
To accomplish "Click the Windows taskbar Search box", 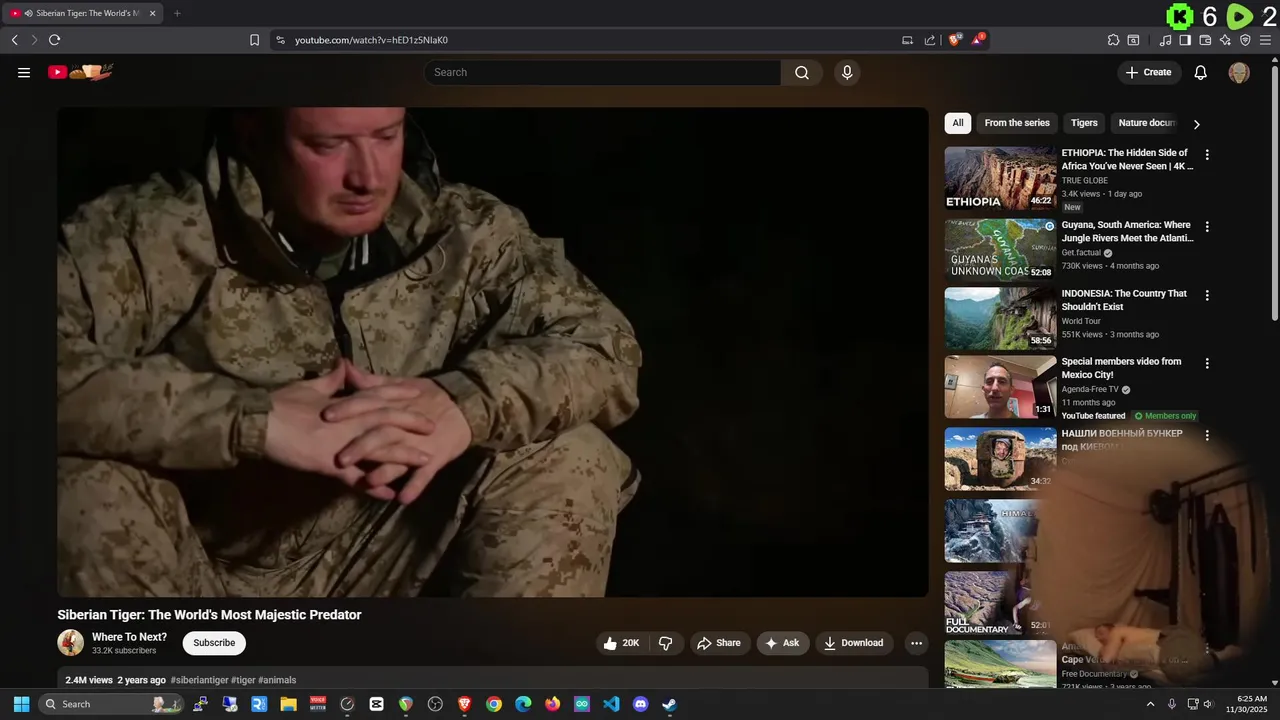I will coord(111,704).
